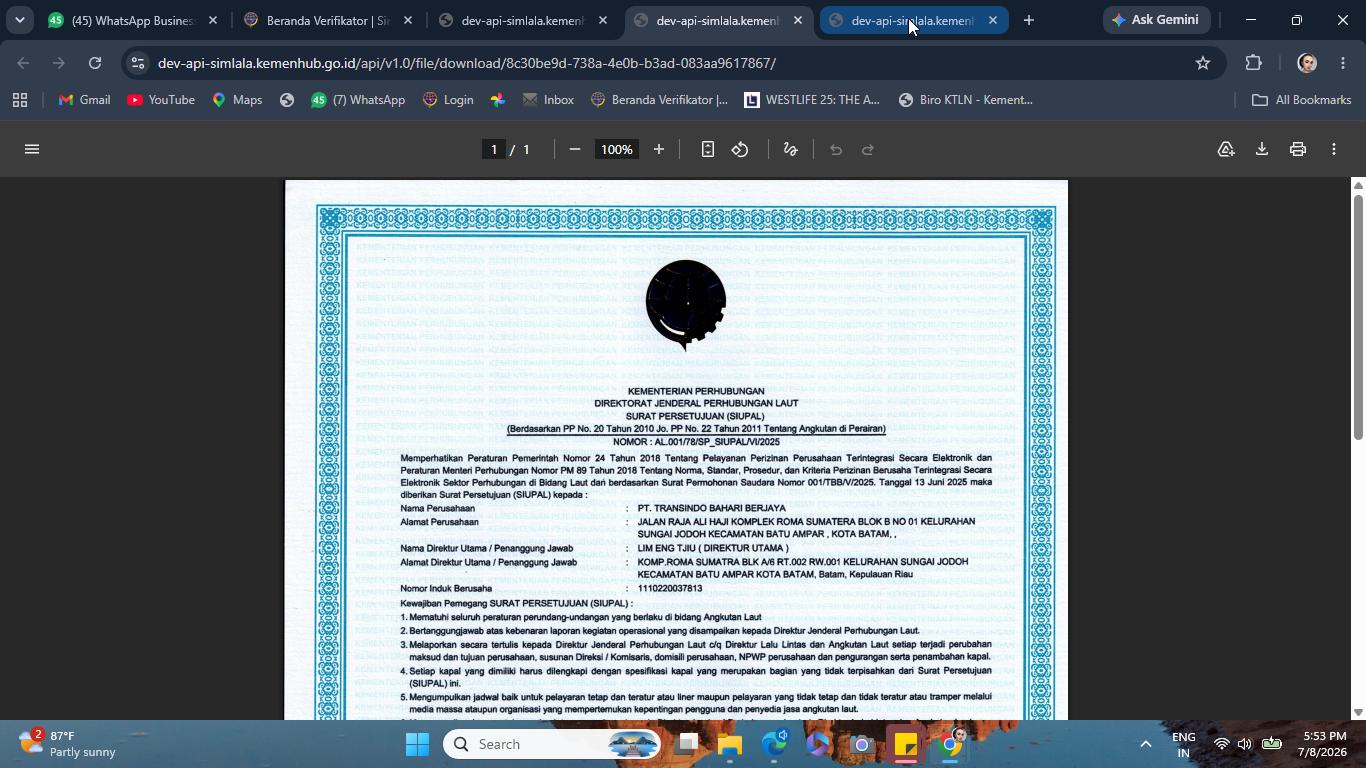Open the WESTLIFE 25 bookmark
Screen dimensions: 1366x768
coord(812,100)
